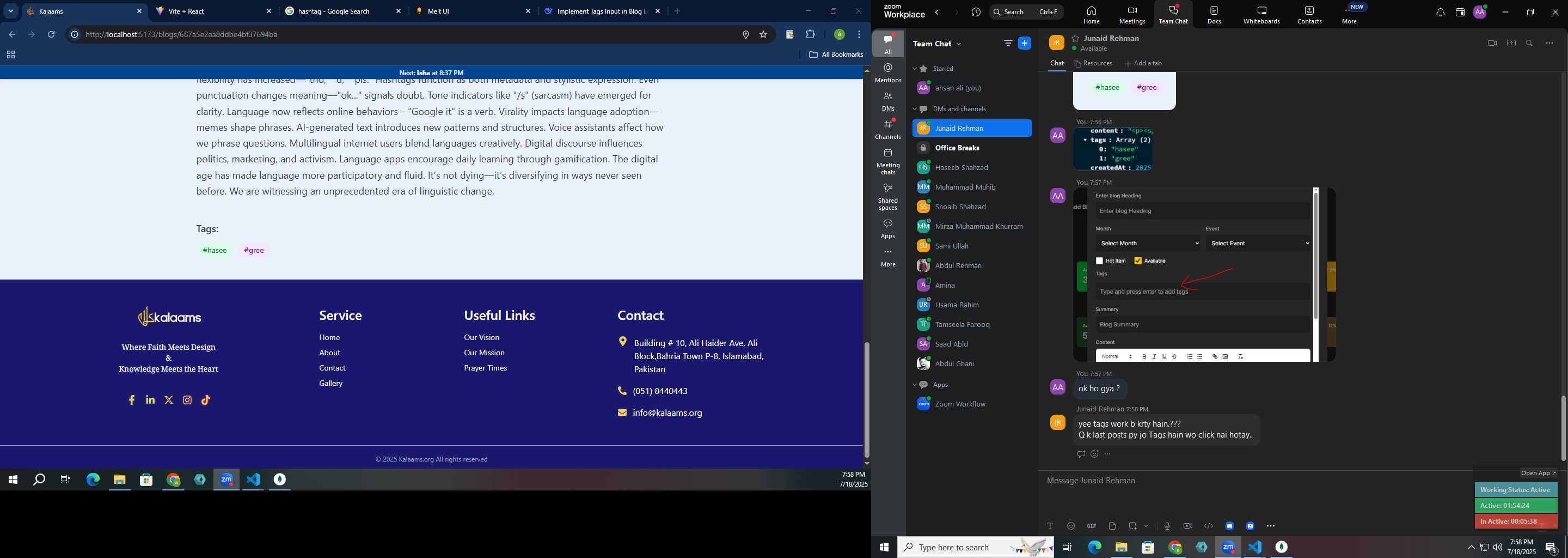Image resolution: width=1568 pixels, height=558 pixels.
Task: Open Contacts tab in Zoom
Action: pyautogui.click(x=1309, y=15)
